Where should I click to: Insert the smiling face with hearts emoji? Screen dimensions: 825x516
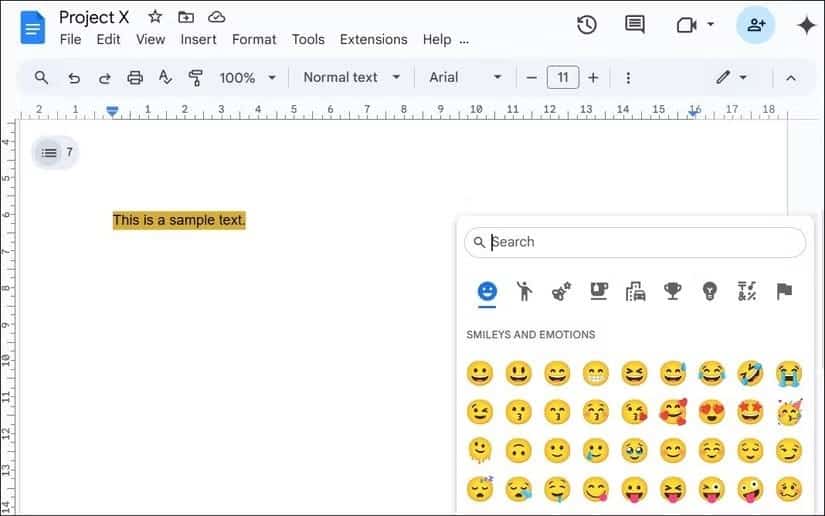(x=673, y=412)
